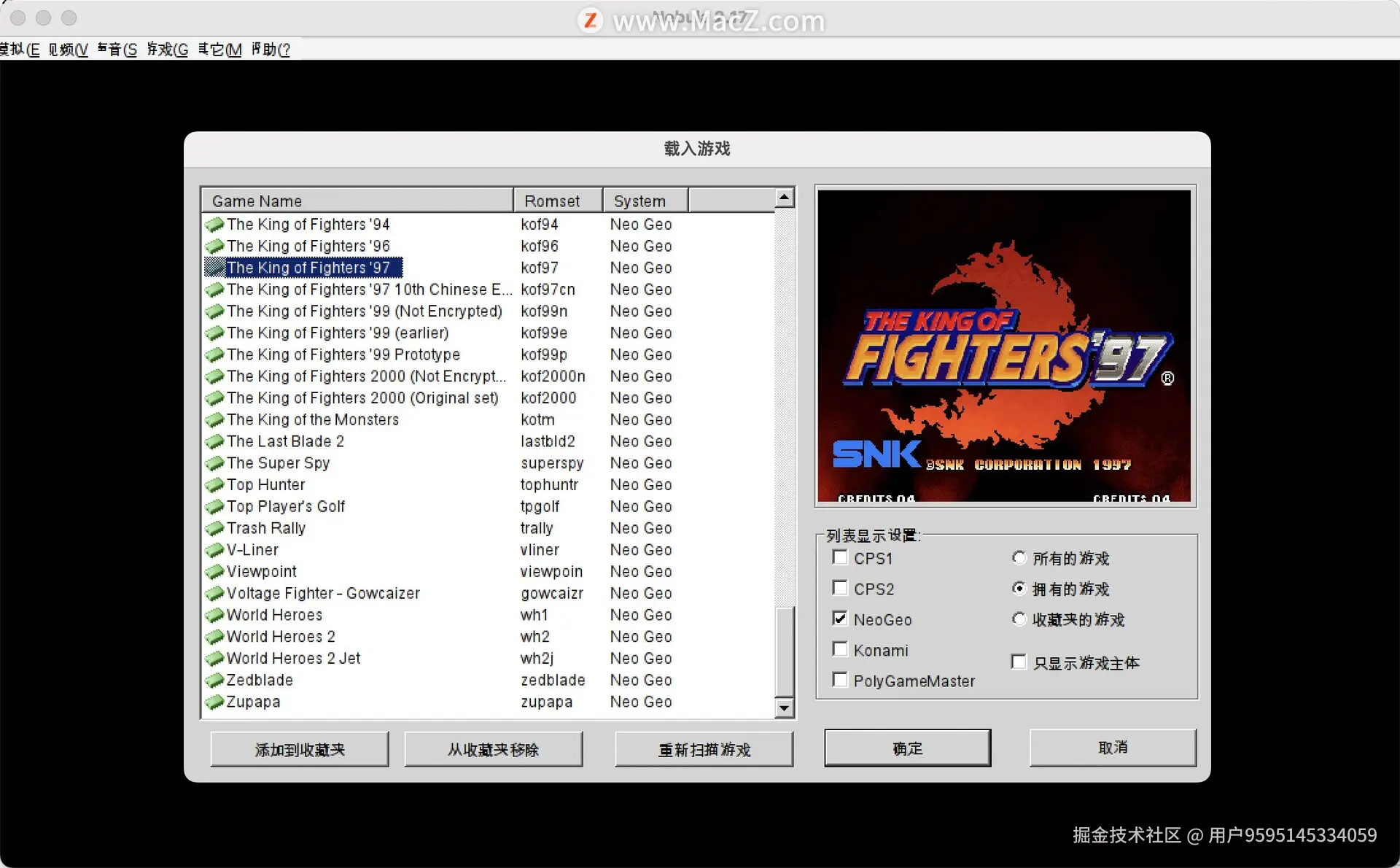Click the icon beside The King of the Monsters
Viewport: 1400px width, 868px height.
click(x=214, y=420)
